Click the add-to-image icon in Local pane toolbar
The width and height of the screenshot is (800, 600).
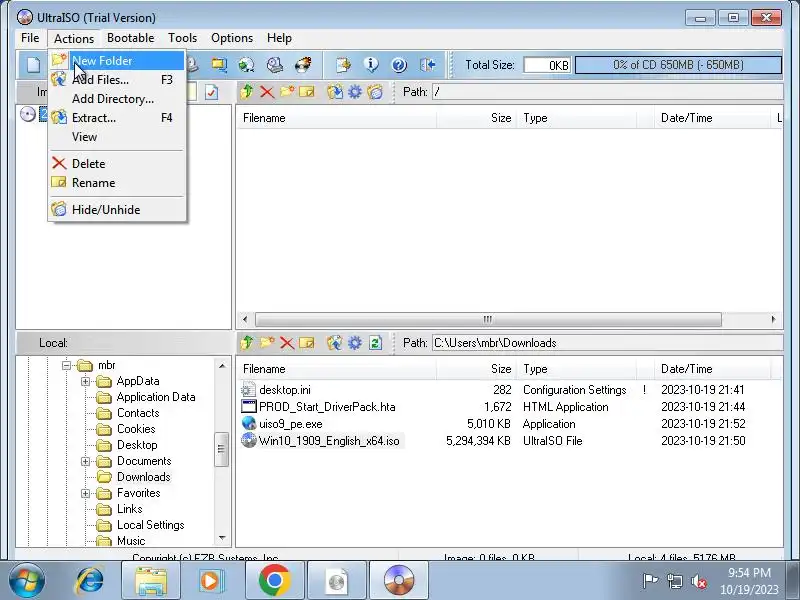[335, 343]
